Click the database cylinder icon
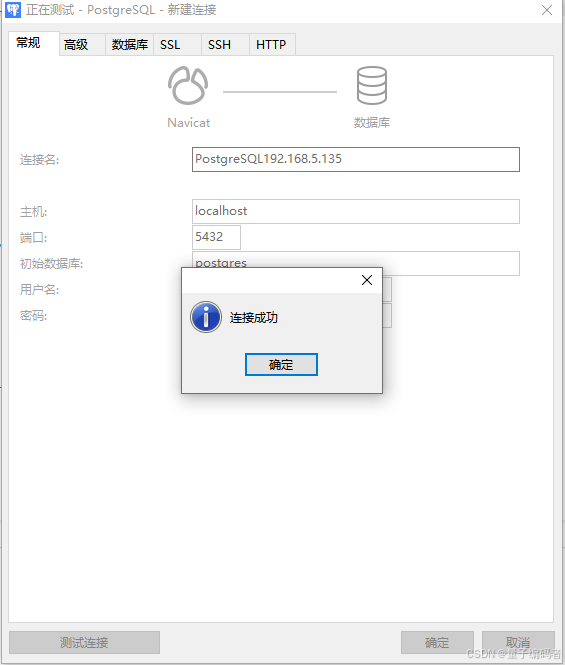565x665 pixels. [372, 85]
